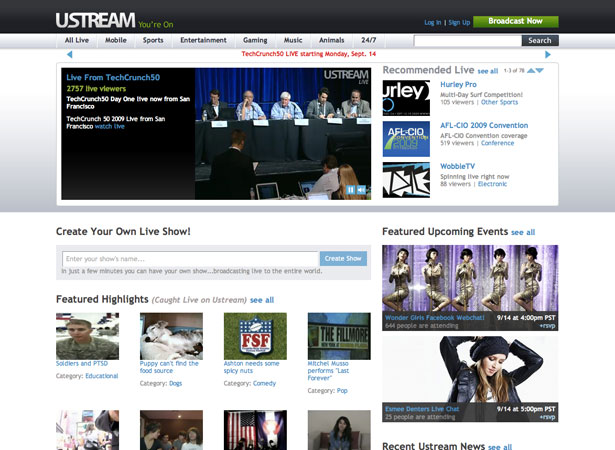Open the Music tab
This screenshot has width=615, height=450.
tap(293, 40)
